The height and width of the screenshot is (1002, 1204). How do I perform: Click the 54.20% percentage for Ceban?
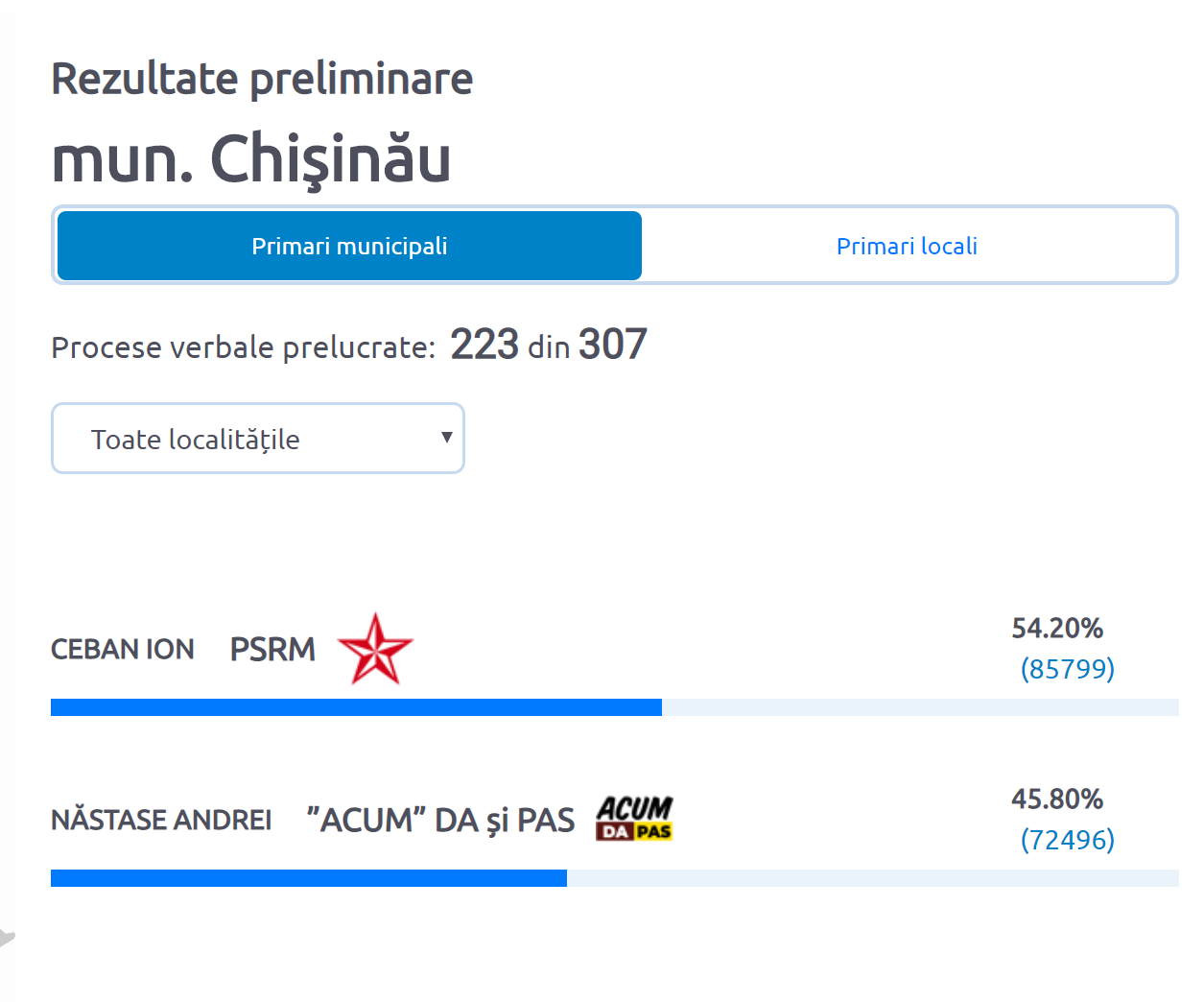[x=1057, y=629]
